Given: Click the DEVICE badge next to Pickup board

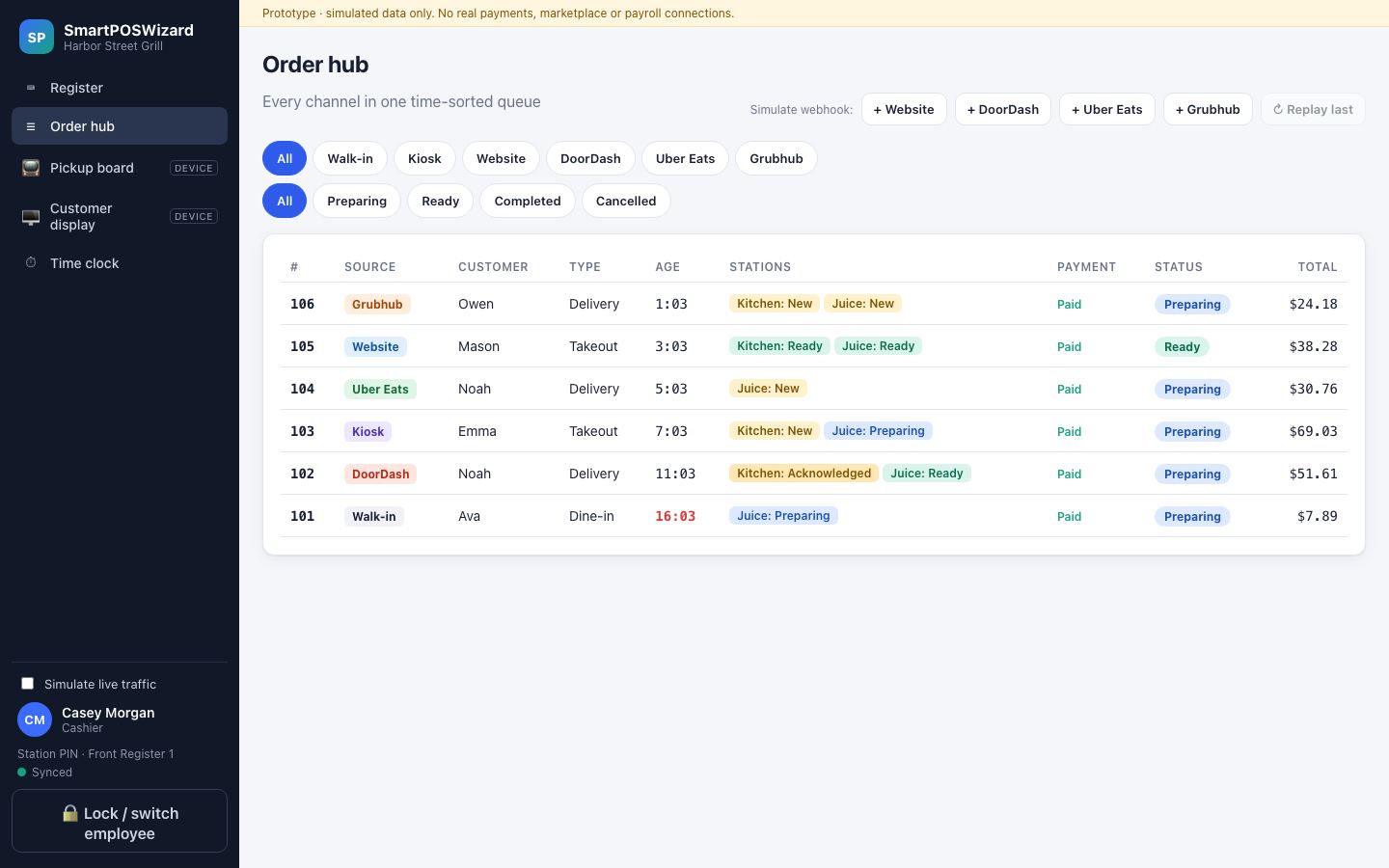Looking at the screenshot, I should click(194, 168).
